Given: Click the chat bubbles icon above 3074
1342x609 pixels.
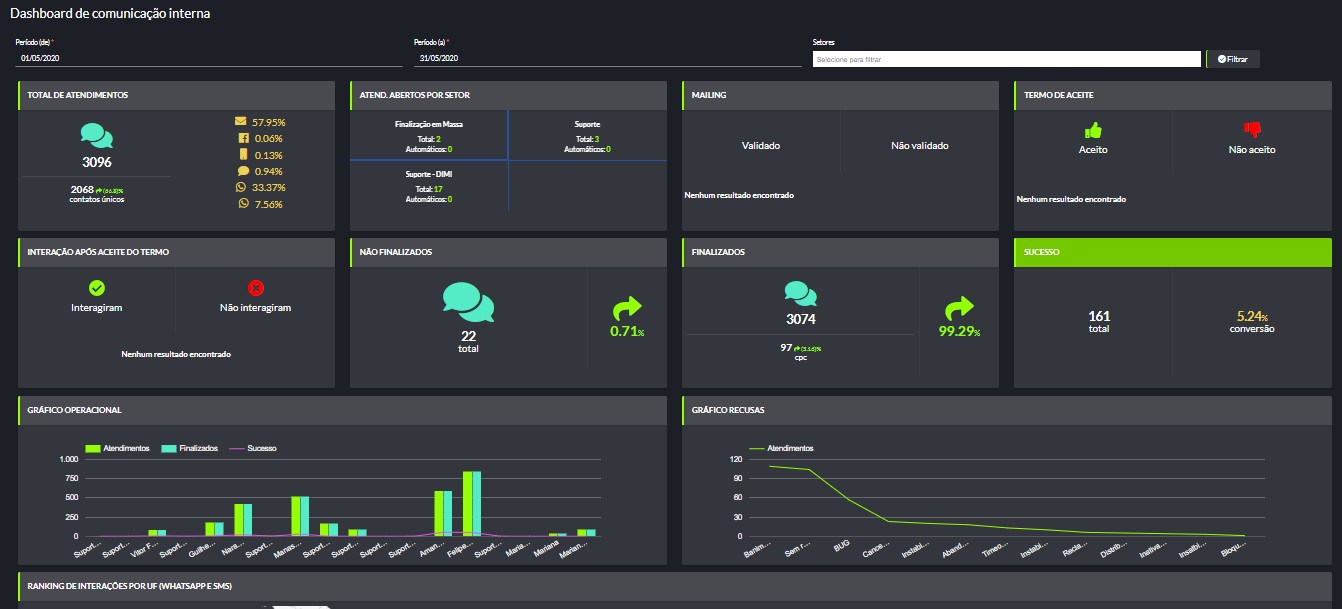Looking at the screenshot, I should coord(802,293).
